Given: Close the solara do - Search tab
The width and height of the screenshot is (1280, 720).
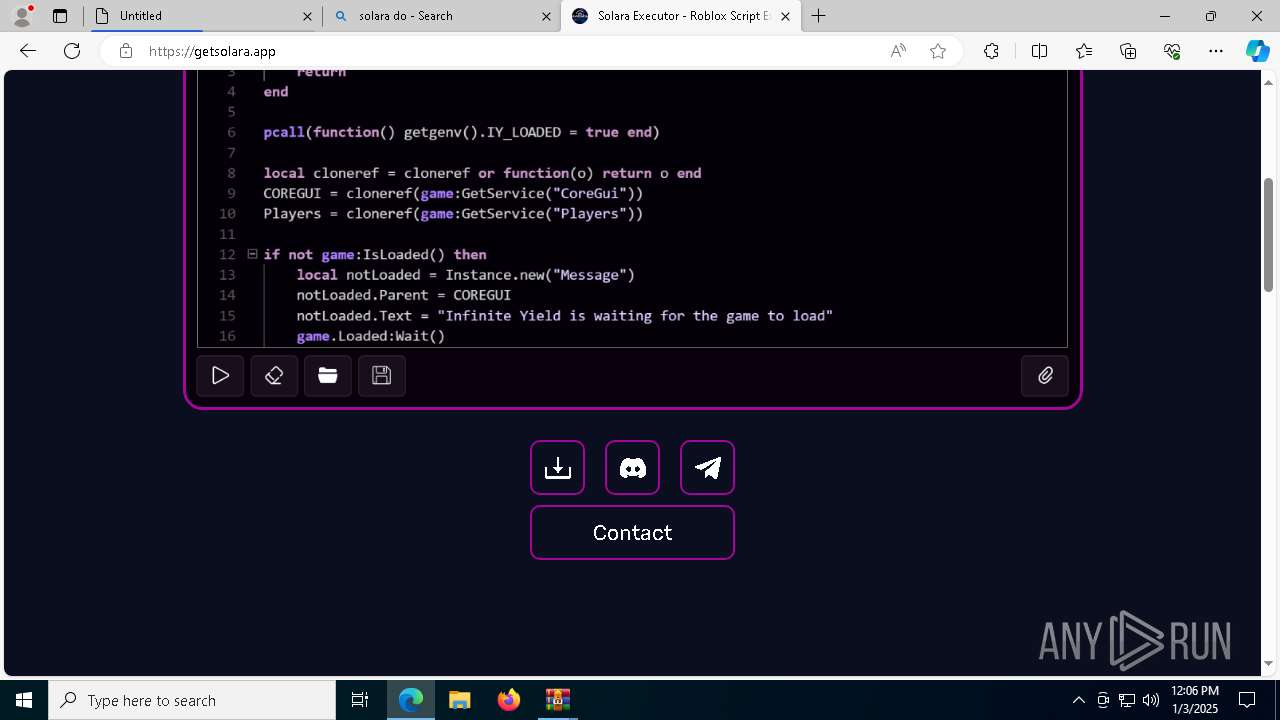Looking at the screenshot, I should tap(547, 16).
